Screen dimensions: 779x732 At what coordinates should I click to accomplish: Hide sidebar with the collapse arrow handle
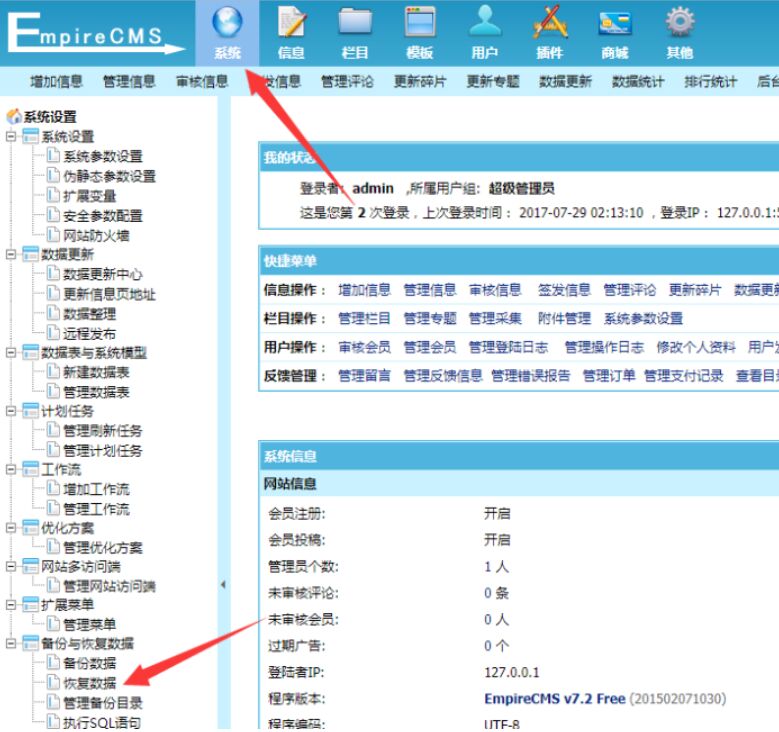tap(223, 585)
